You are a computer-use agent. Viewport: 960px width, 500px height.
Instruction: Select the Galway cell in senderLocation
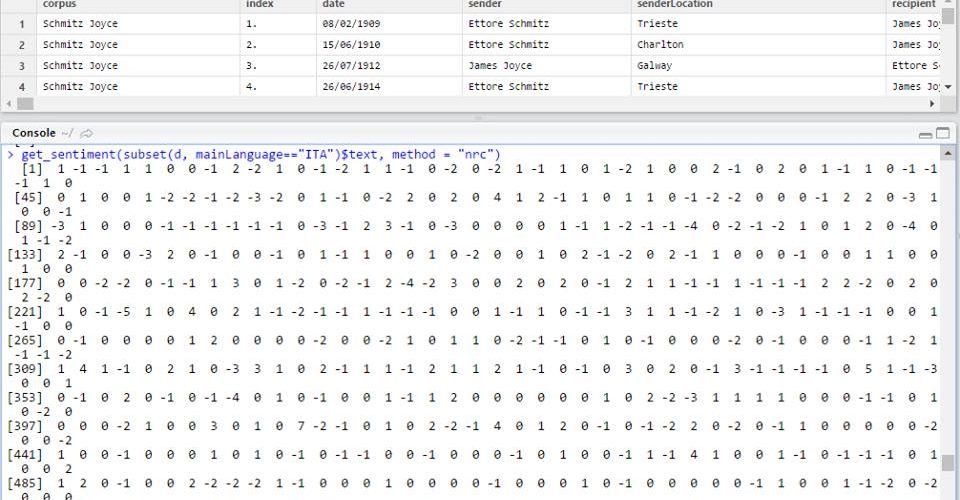tap(655, 66)
